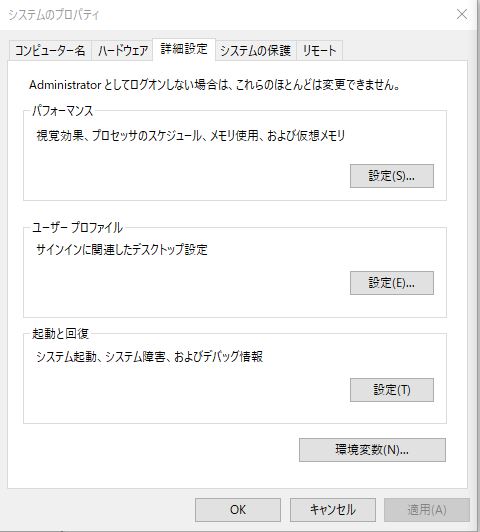Switch to the コンピューター名 tab
The image size is (480, 532).
[50, 51]
